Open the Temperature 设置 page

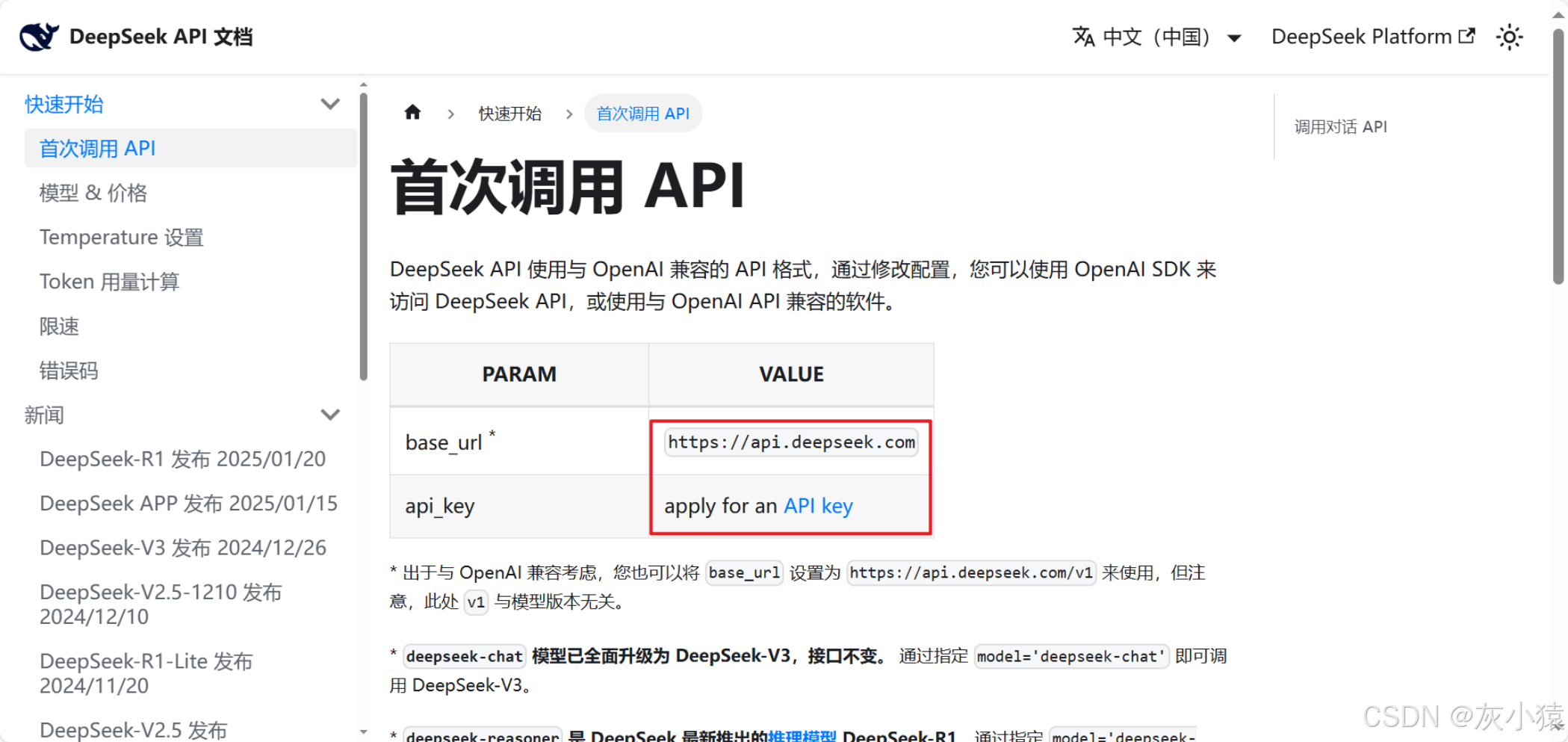point(122,237)
